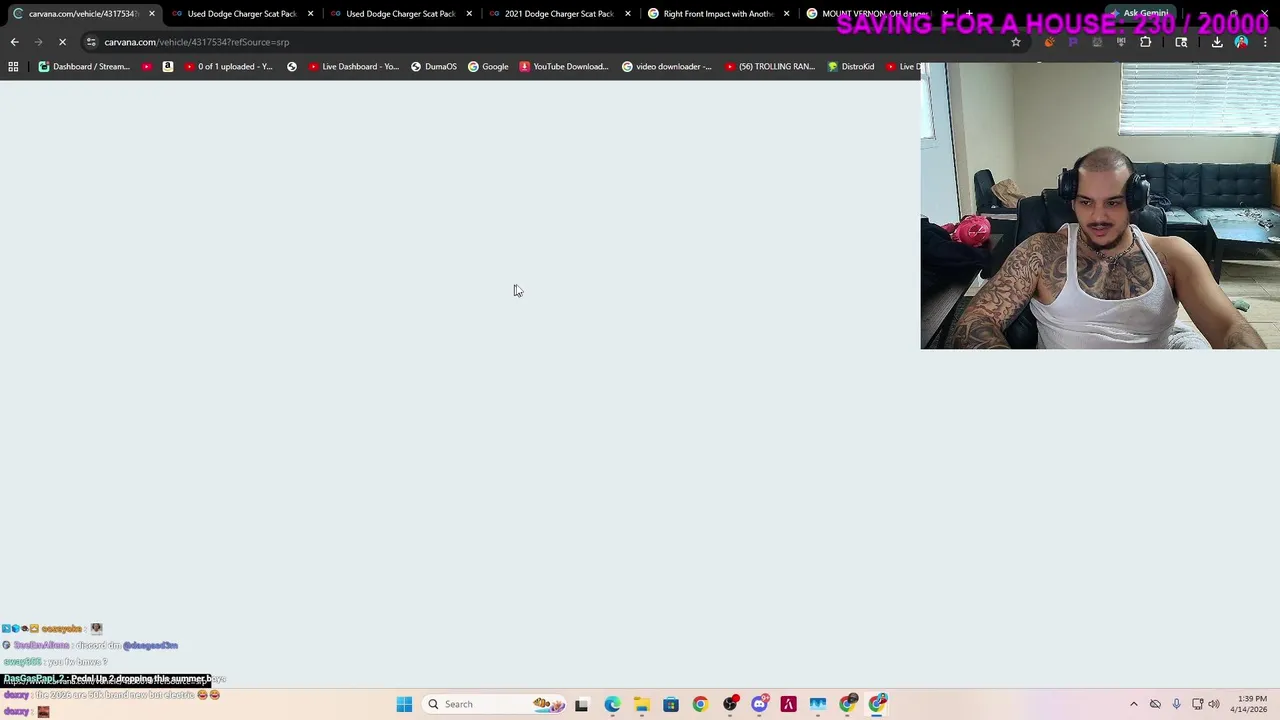Open the (56) TROLLING RAN bookmark

point(769,66)
